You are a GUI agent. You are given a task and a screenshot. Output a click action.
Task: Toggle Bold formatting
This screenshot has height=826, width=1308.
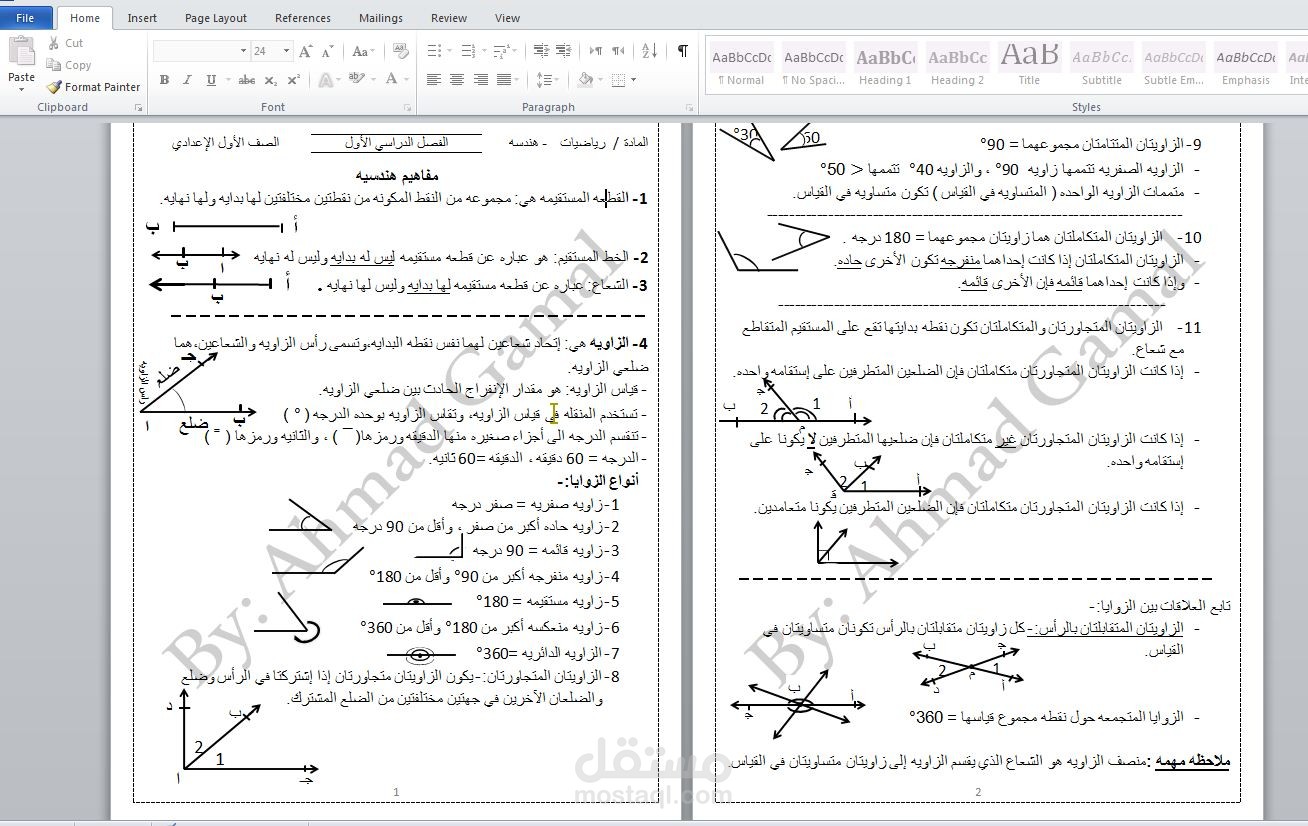(164, 80)
